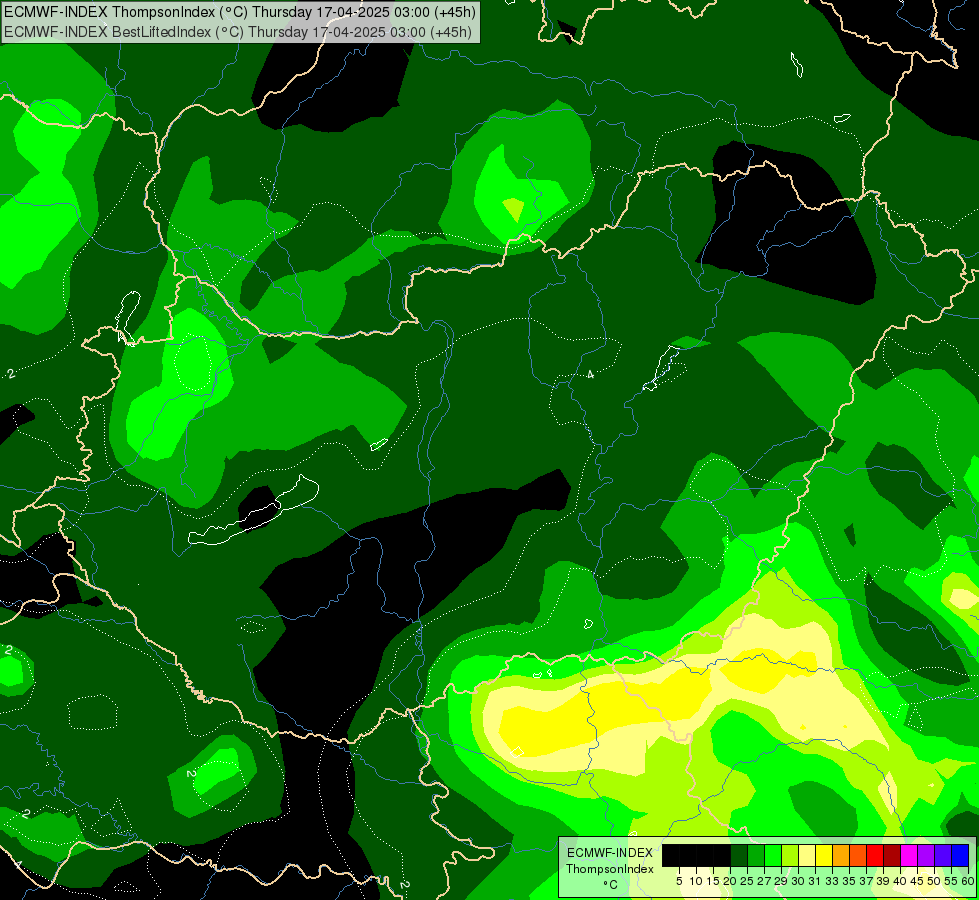Click the contour label 4 on the map
Image resolution: width=979 pixels, height=900 pixels.
click(x=590, y=374)
